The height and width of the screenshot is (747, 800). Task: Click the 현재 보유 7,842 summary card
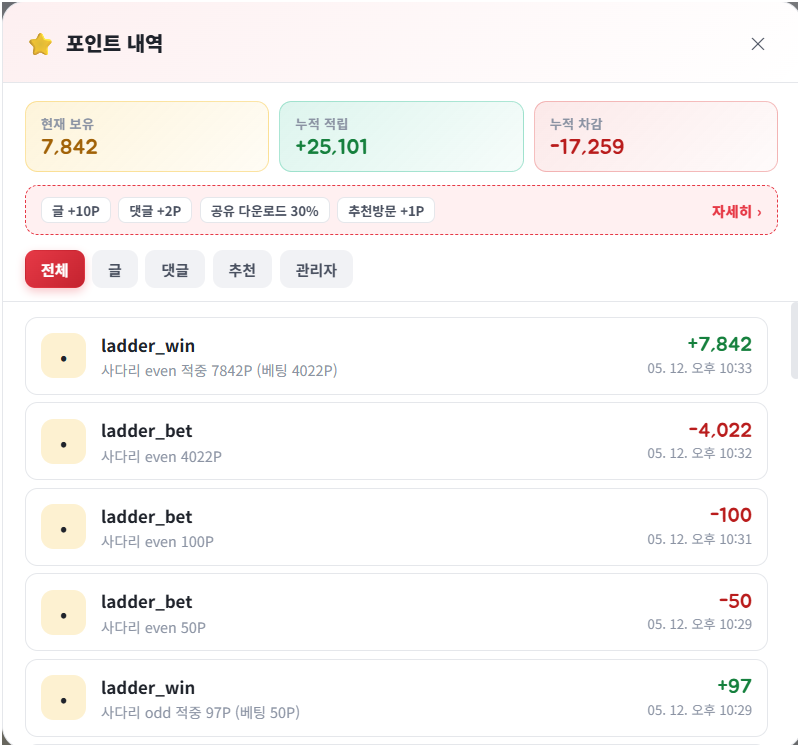pos(147,136)
